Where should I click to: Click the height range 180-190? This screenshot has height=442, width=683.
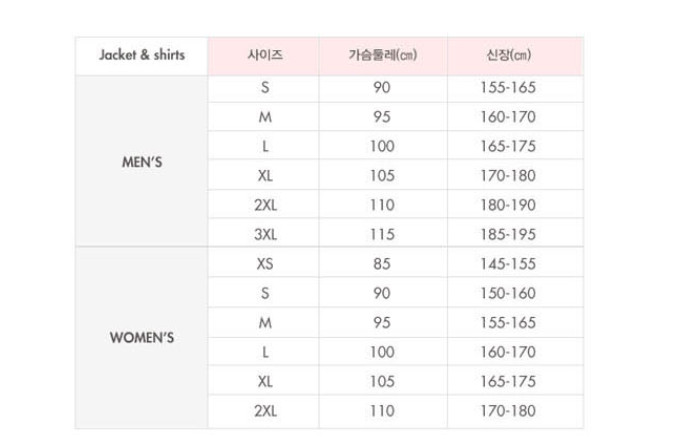[506, 205]
